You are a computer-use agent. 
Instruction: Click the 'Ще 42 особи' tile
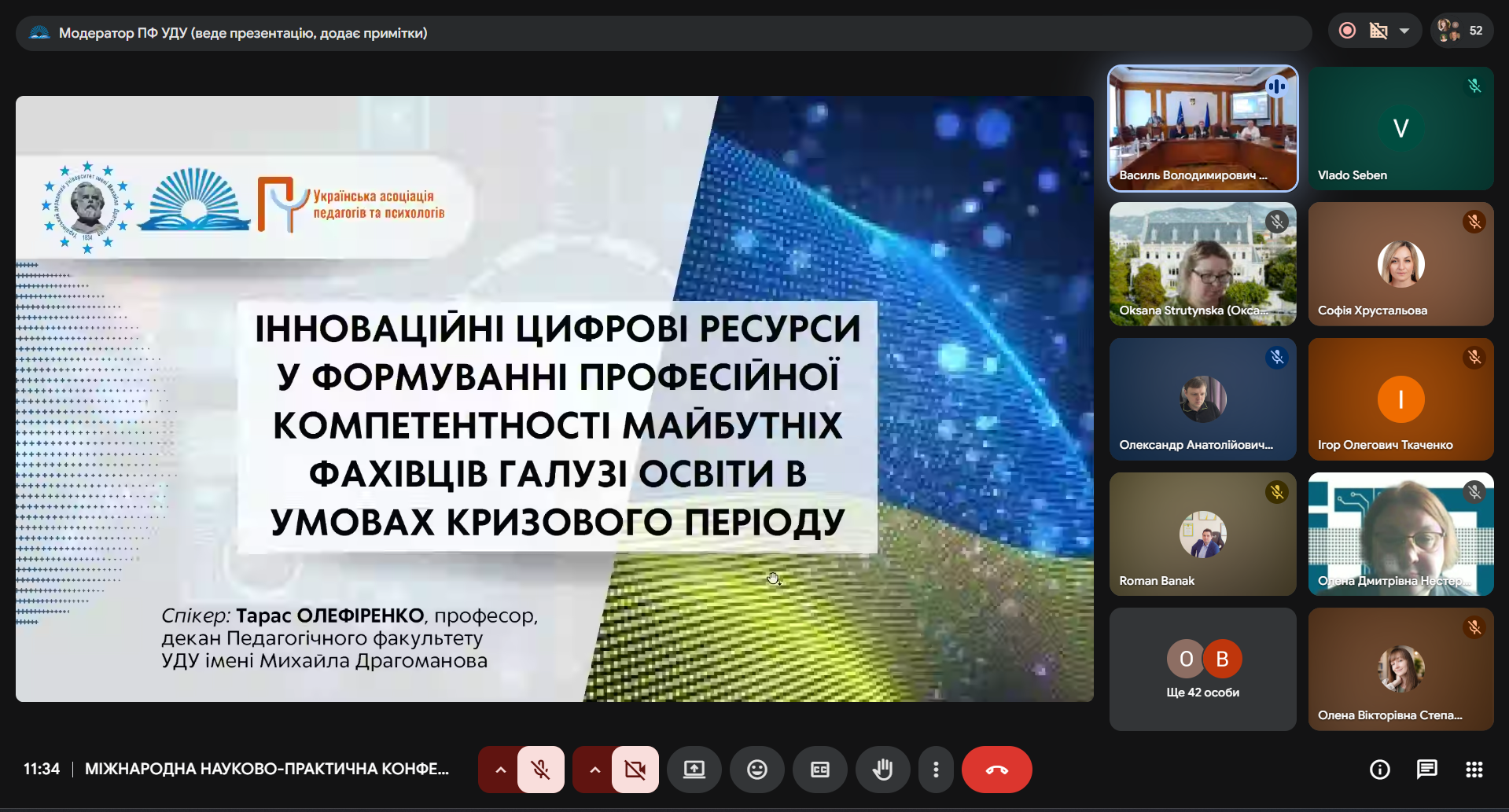[1202, 668]
